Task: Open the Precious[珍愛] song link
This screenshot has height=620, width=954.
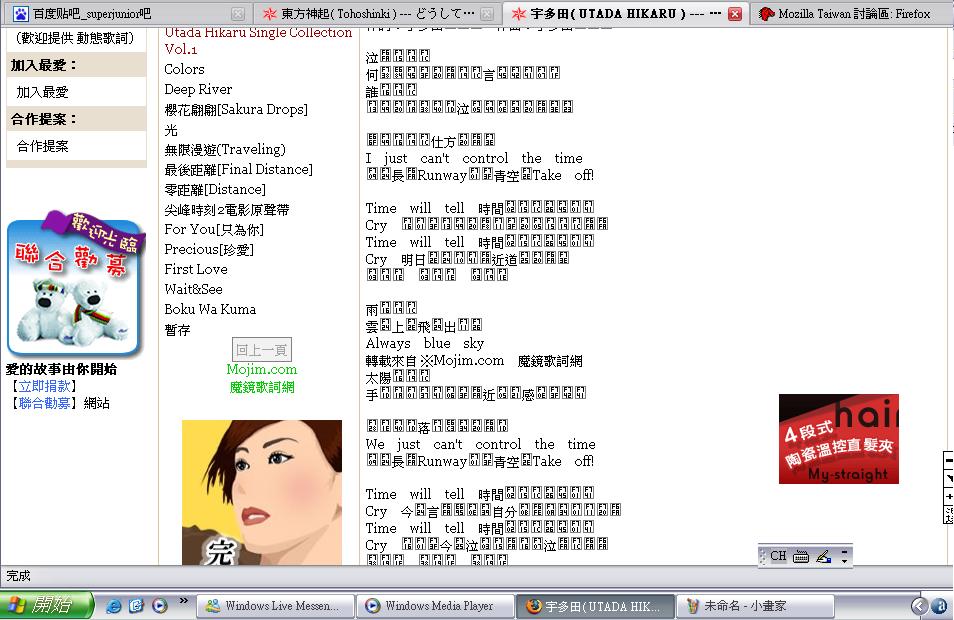Action: click(209, 249)
